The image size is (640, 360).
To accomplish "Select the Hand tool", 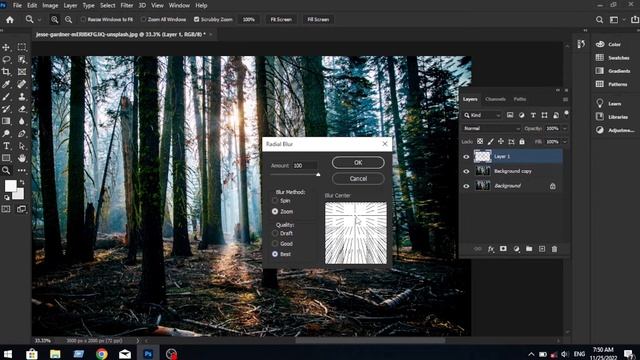I will point(22,158).
